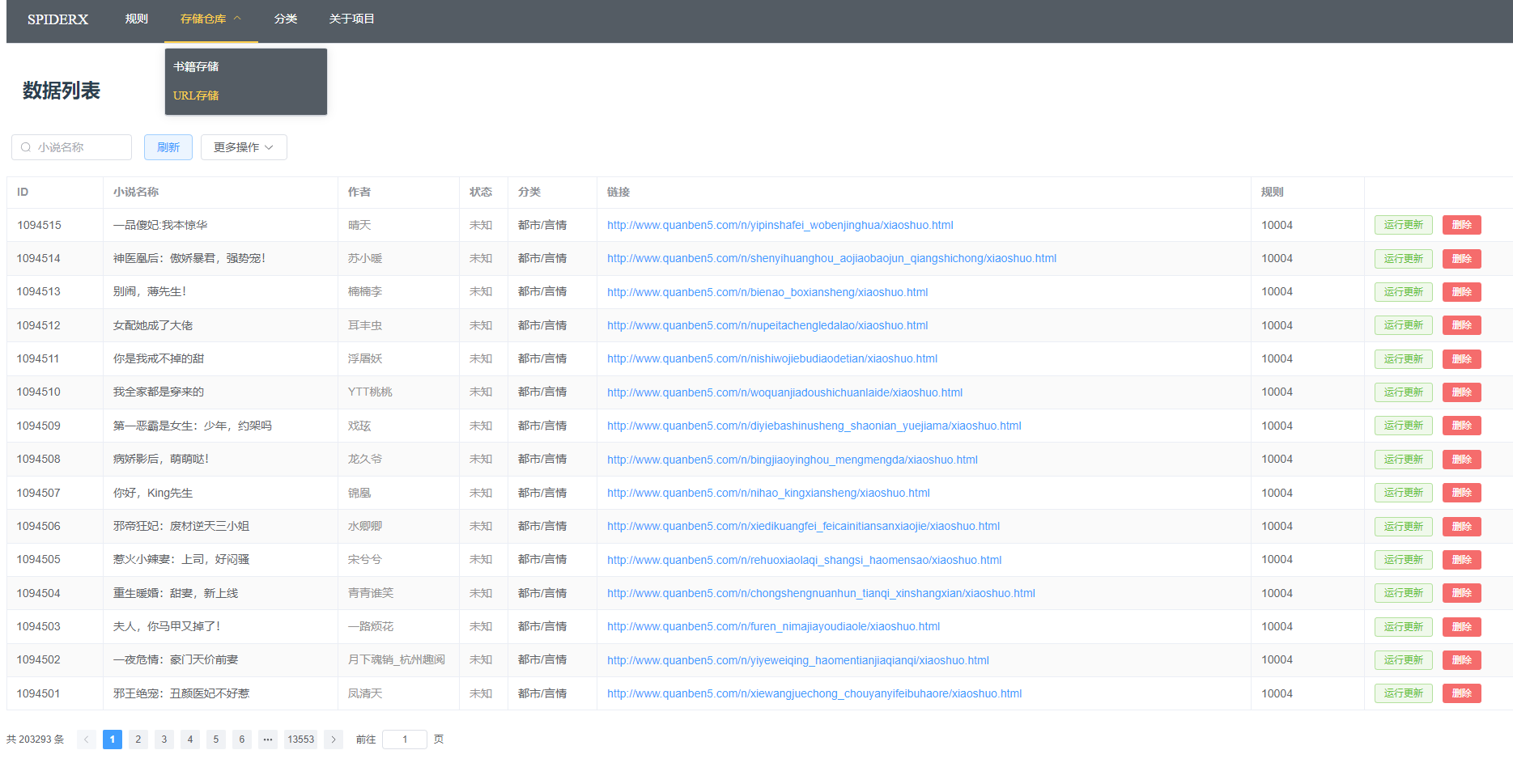The width and height of the screenshot is (1513, 784).
Task: Click the 链接 column header
Action: click(618, 192)
